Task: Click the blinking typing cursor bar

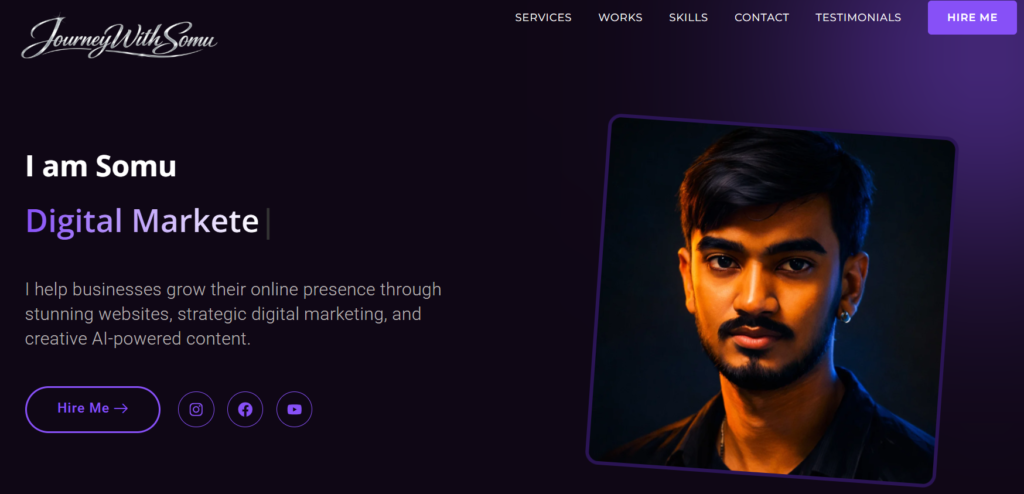Action: tap(268, 223)
